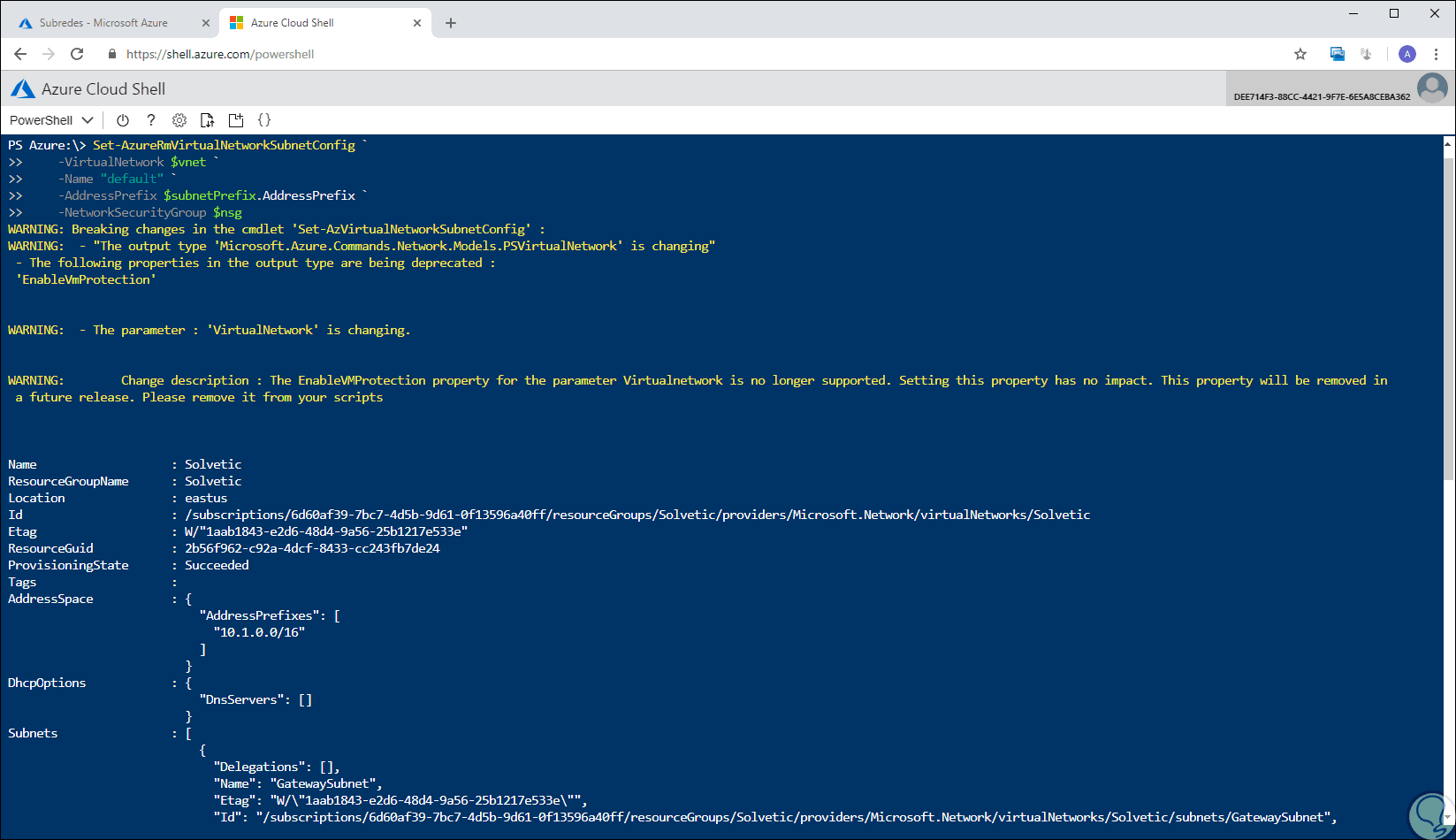
Task: Open the Chrome profile 'A' menu
Action: 1407,54
